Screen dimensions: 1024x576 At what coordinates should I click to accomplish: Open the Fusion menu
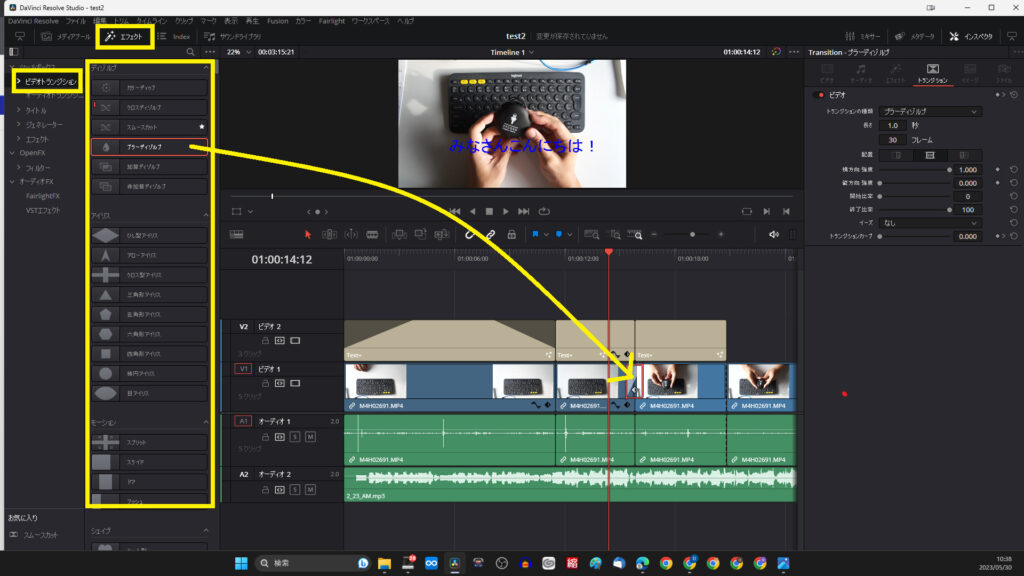(278, 21)
